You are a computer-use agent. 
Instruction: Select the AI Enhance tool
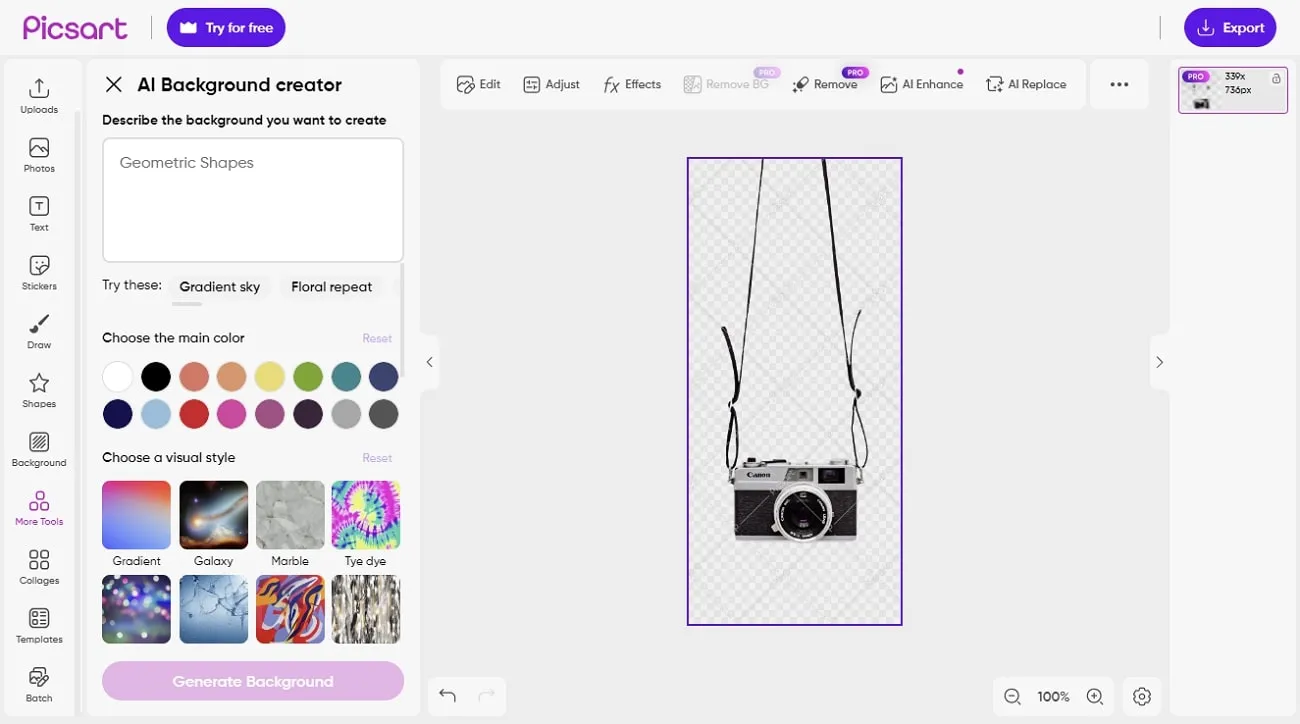[x=921, y=84]
